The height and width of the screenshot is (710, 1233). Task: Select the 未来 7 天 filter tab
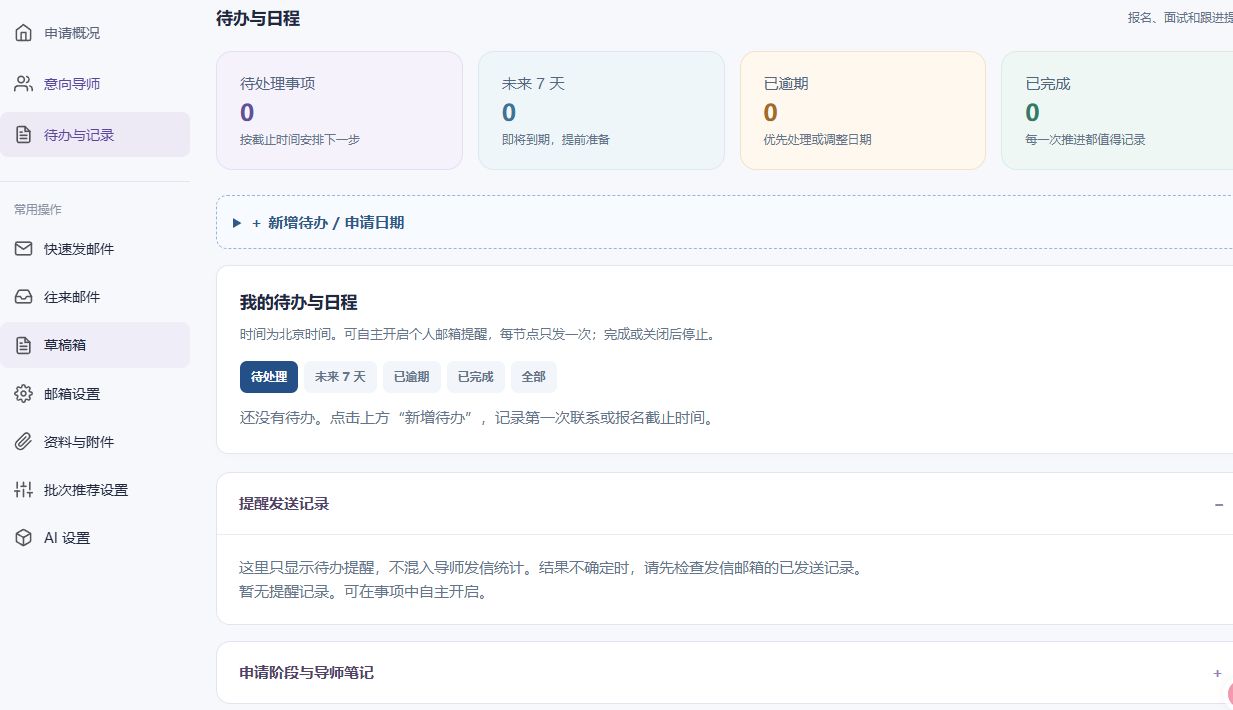(x=340, y=377)
